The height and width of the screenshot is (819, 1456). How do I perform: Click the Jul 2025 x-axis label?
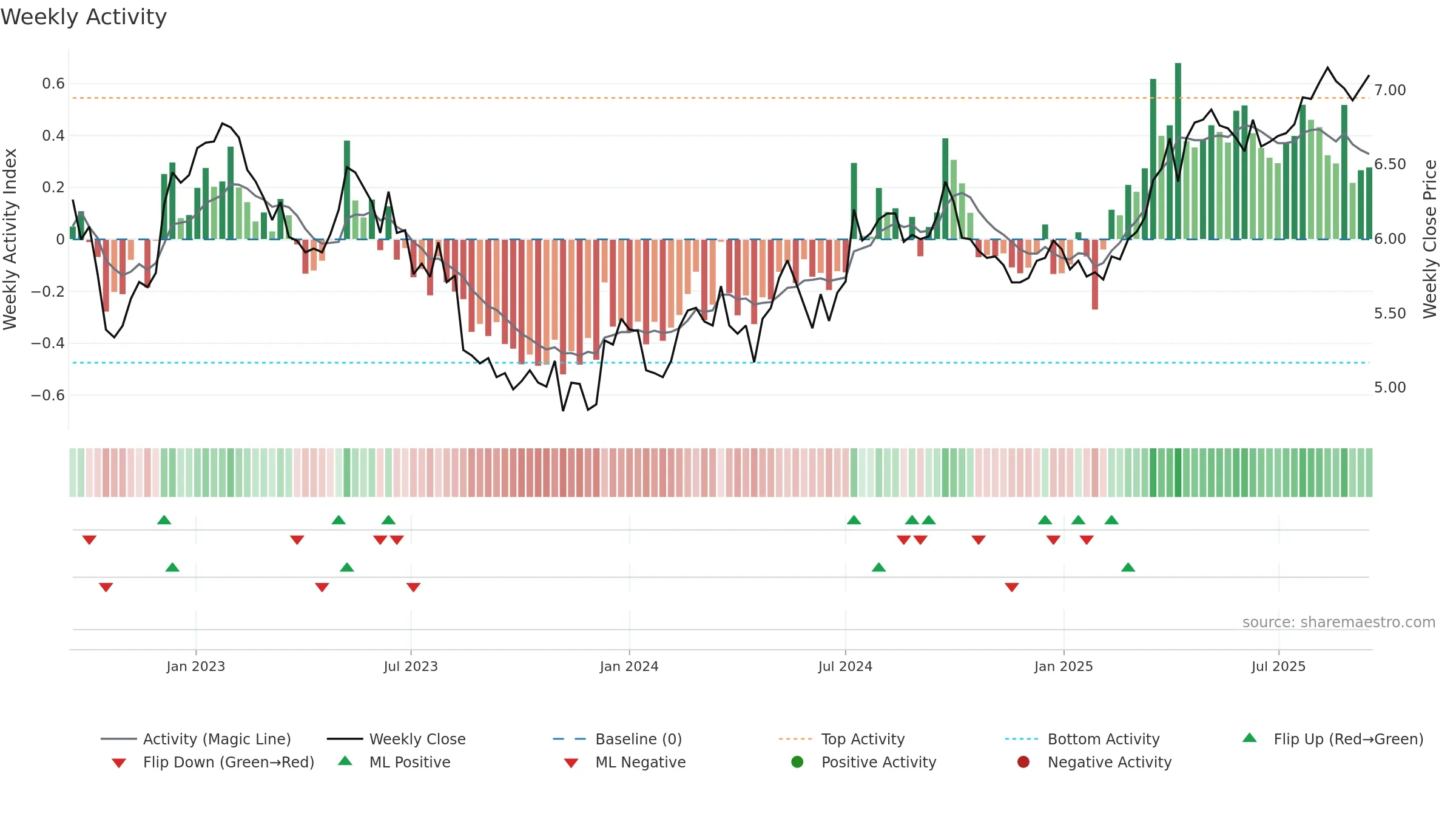(1278, 666)
